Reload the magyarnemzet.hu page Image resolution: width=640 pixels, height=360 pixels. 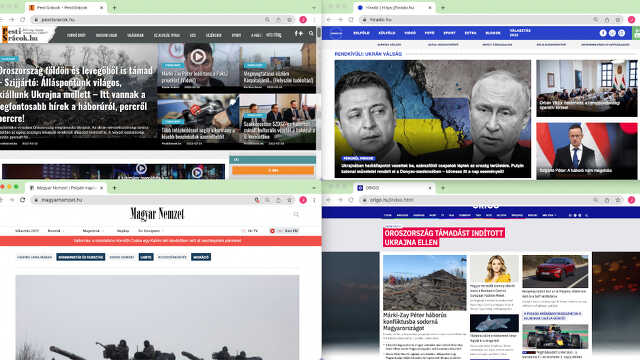(23, 200)
